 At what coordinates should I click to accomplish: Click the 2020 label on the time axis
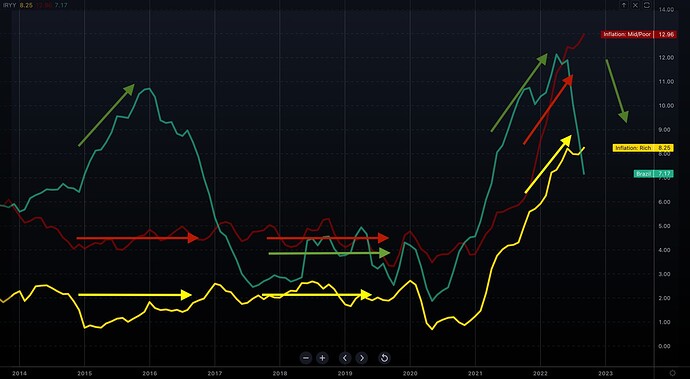tap(410, 373)
